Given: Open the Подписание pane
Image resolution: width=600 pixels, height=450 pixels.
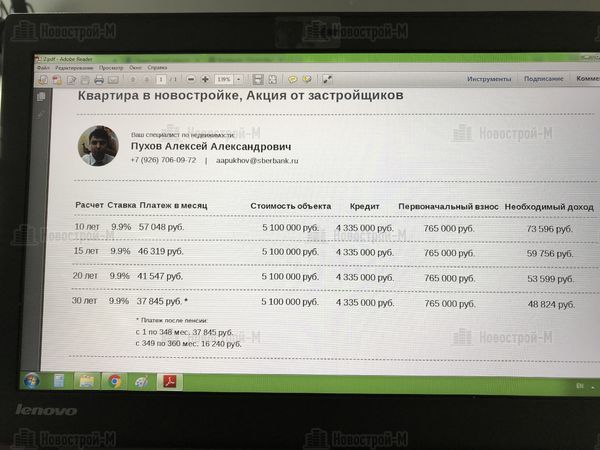Looking at the screenshot, I should point(542,78).
